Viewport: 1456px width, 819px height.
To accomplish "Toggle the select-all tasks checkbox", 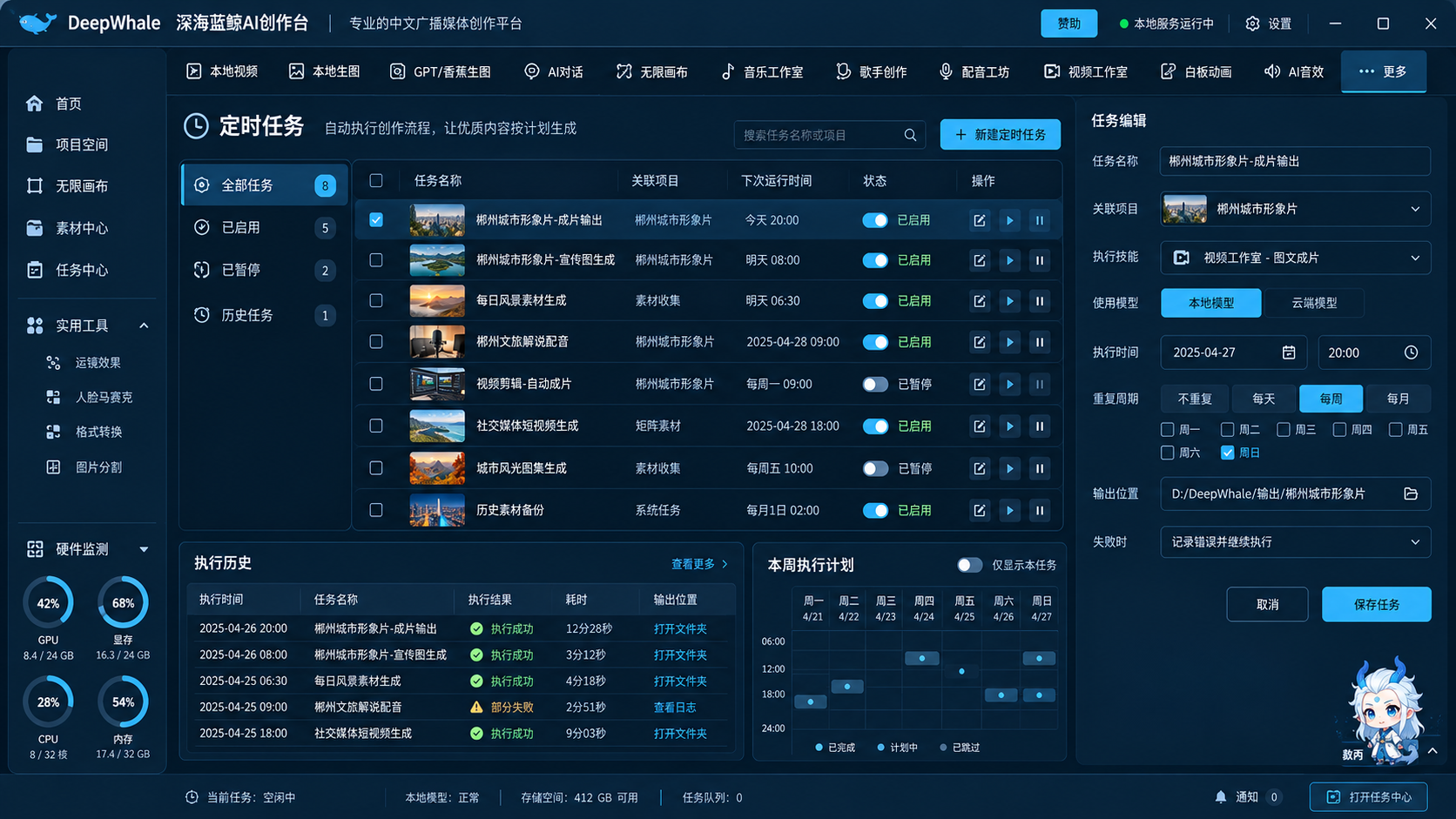I will pyautogui.click(x=376, y=180).
